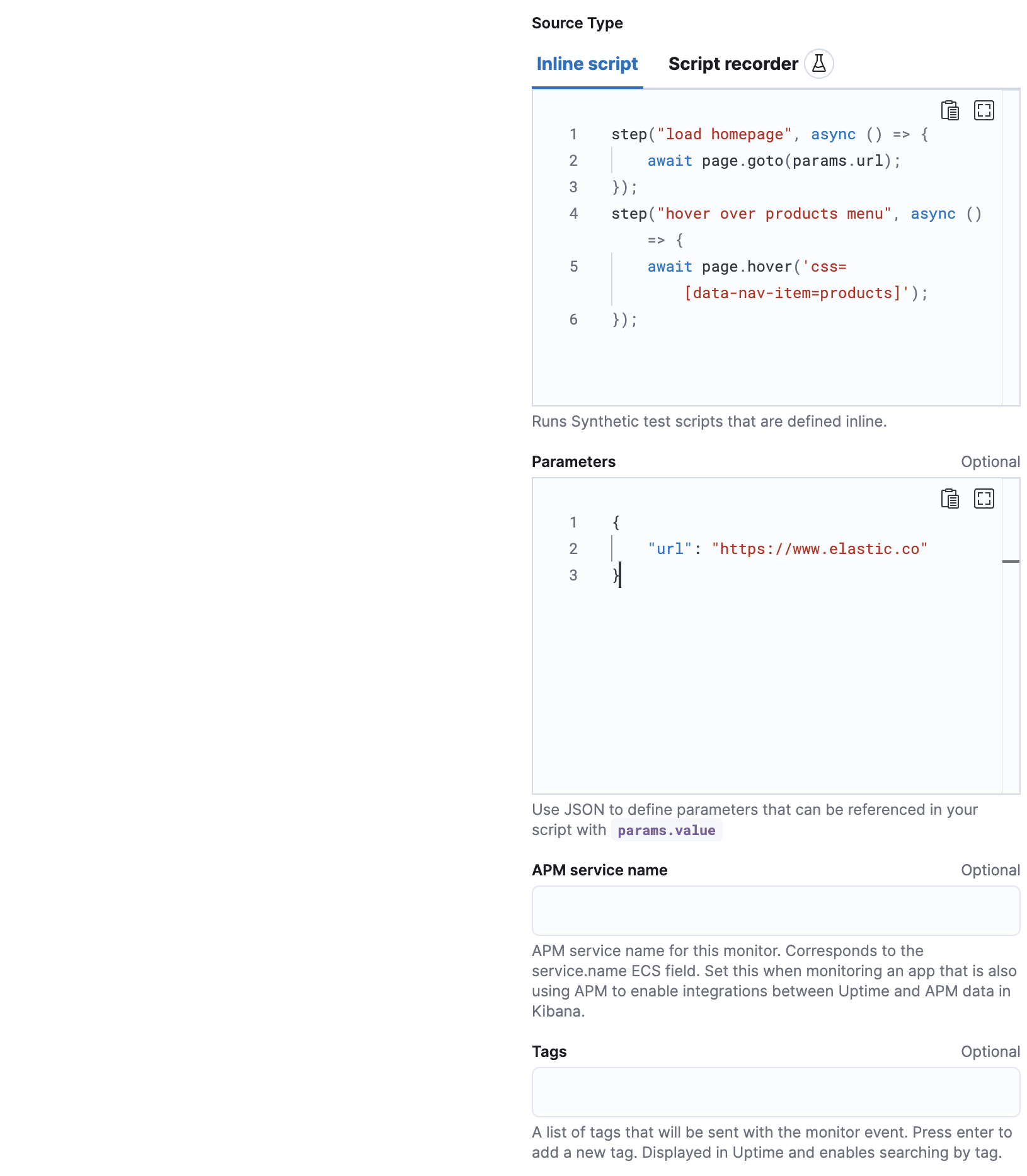The width and height of the screenshot is (1027, 1176).
Task: Click the closing brace on parameters line 3
Action: (614, 575)
